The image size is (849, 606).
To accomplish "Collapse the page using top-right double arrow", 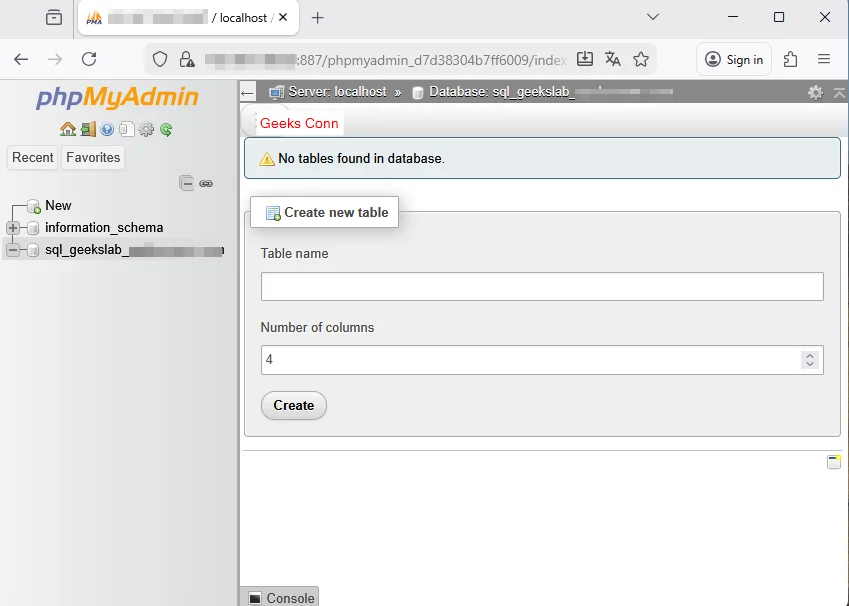I will click(840, 92).
